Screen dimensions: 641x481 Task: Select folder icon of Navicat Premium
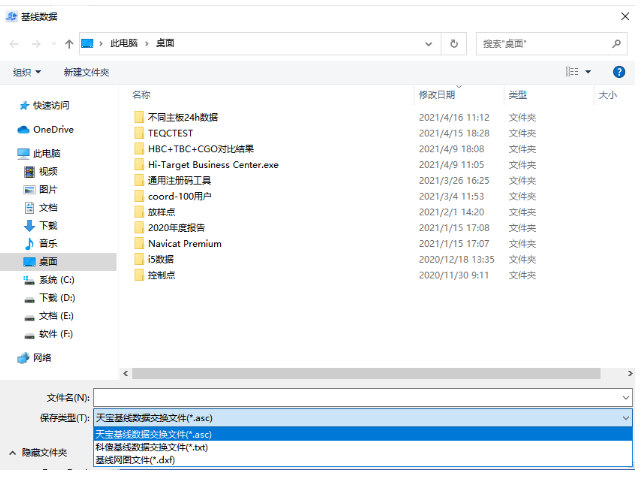tap(139, 244)
